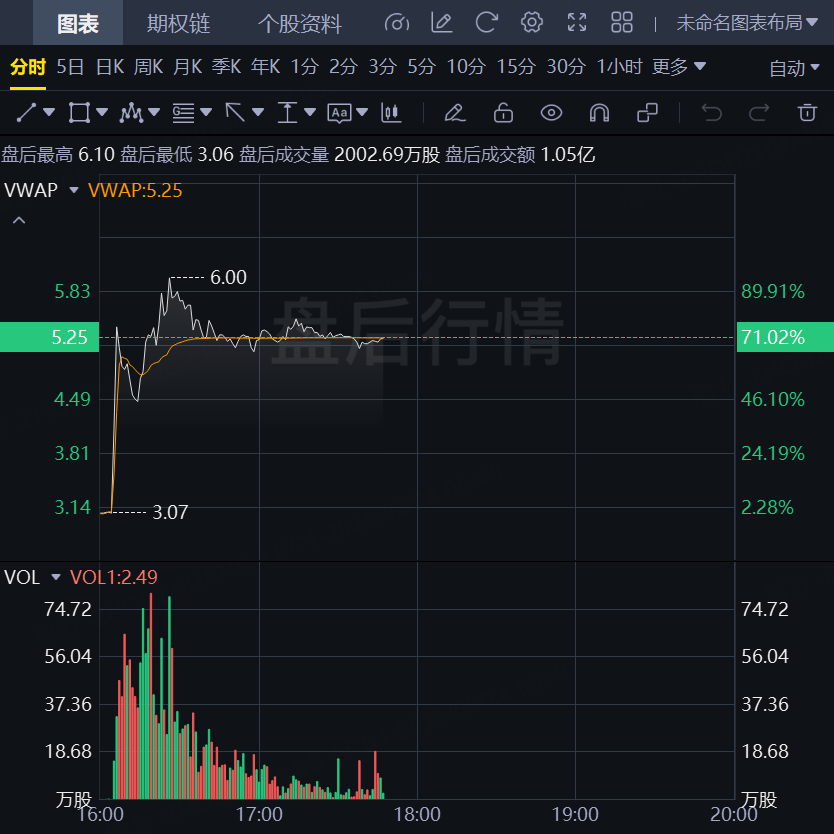Select the 1小时 timeframe
Image resolution: width=834 pixels, height=834 pixels.
620,67
